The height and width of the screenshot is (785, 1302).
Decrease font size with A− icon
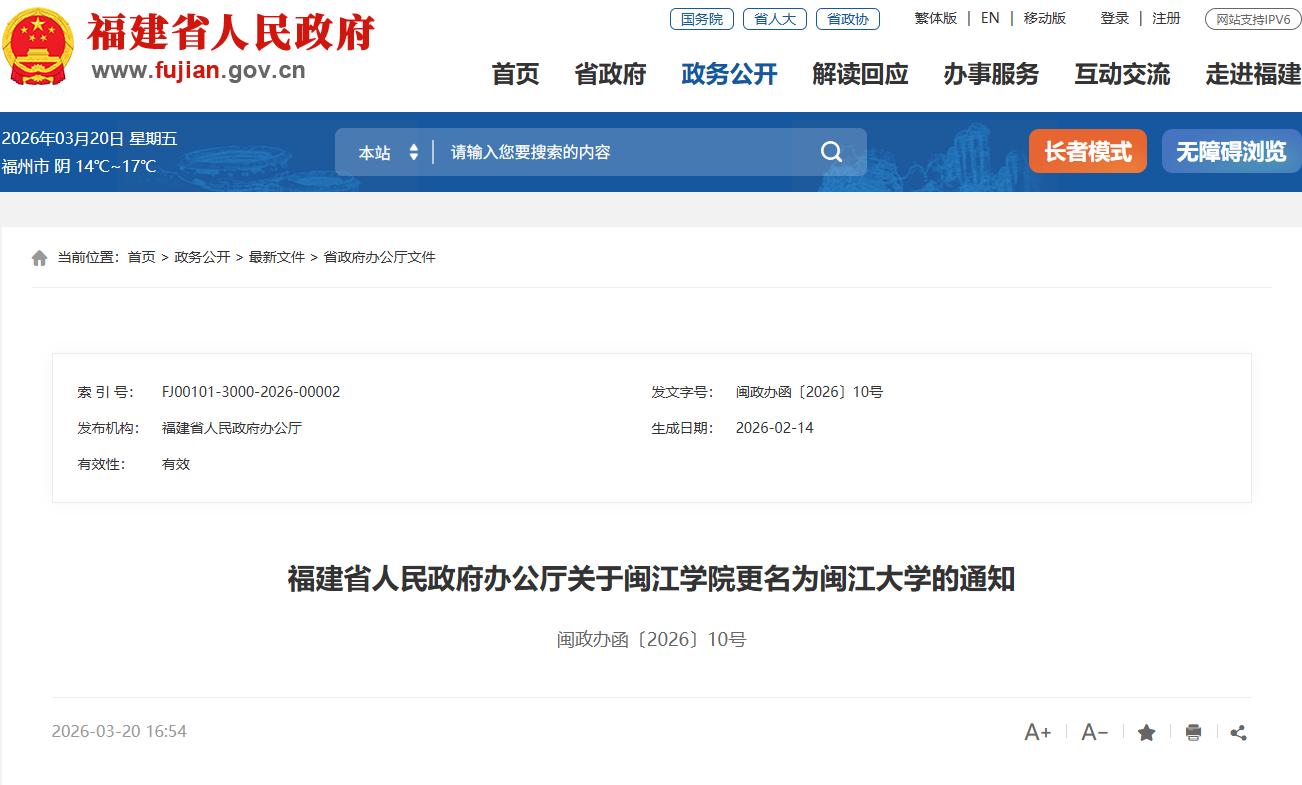[x=1093, y=732]
